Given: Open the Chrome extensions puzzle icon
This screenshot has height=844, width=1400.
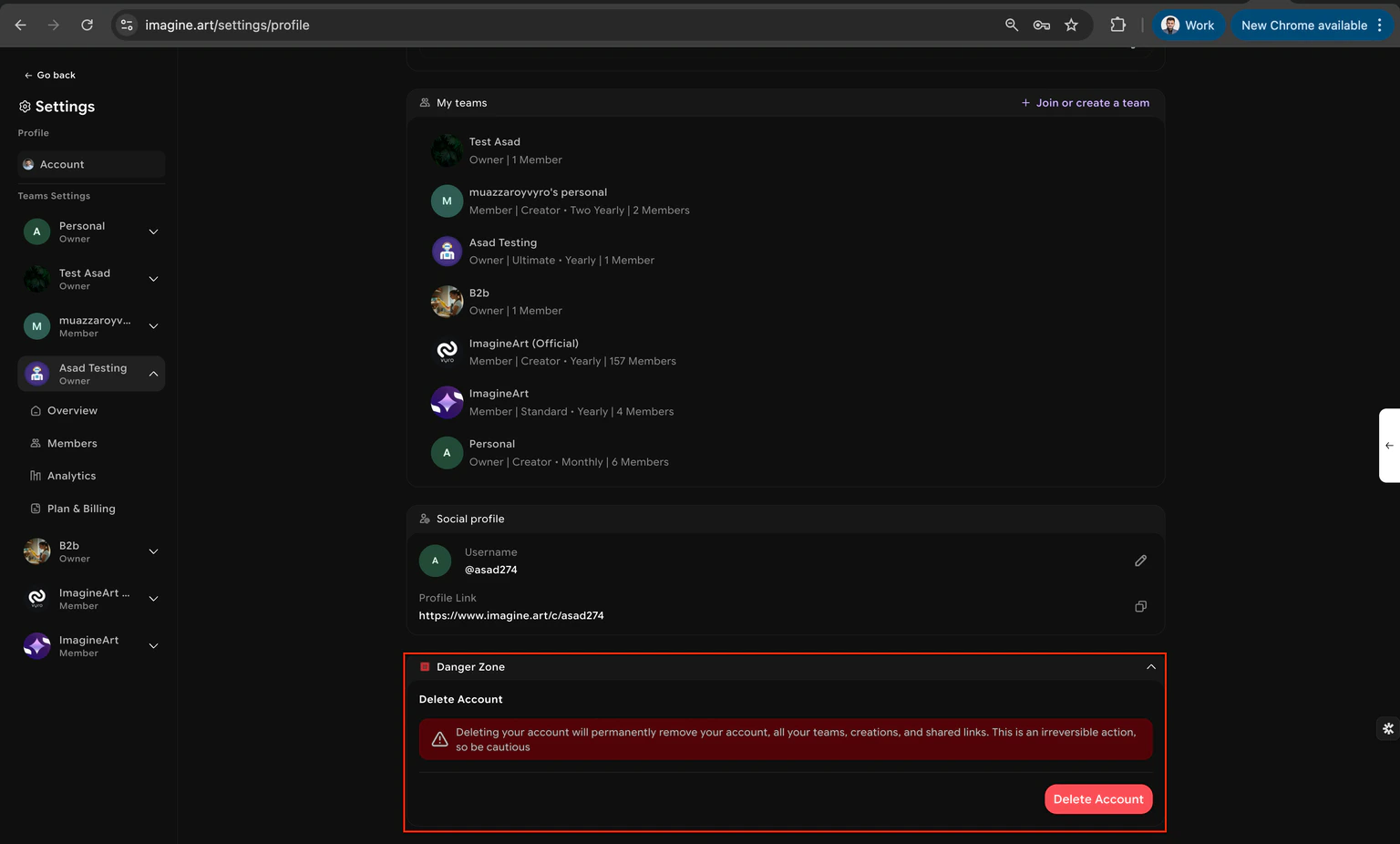Looking at the screenshot, I should [x=1117, y=25].
